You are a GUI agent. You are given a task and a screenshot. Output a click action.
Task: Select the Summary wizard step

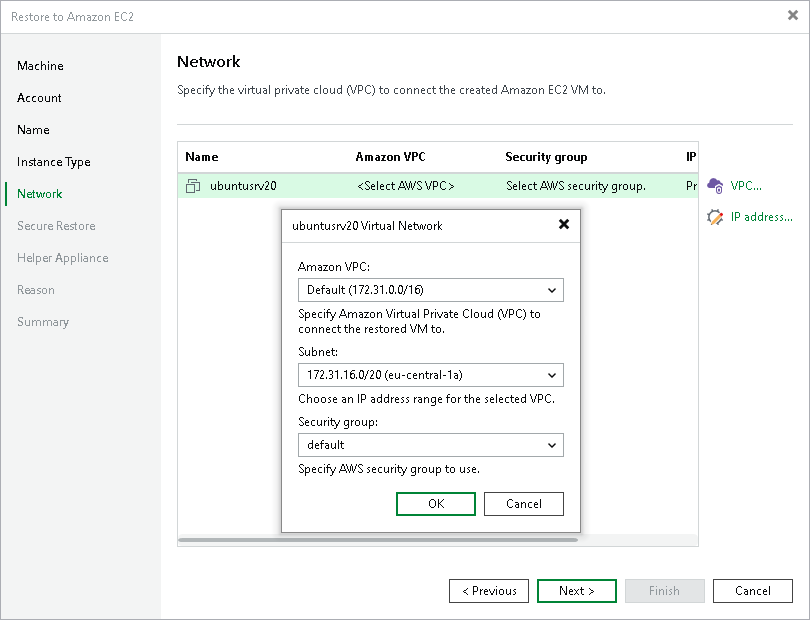coord(43,322)
